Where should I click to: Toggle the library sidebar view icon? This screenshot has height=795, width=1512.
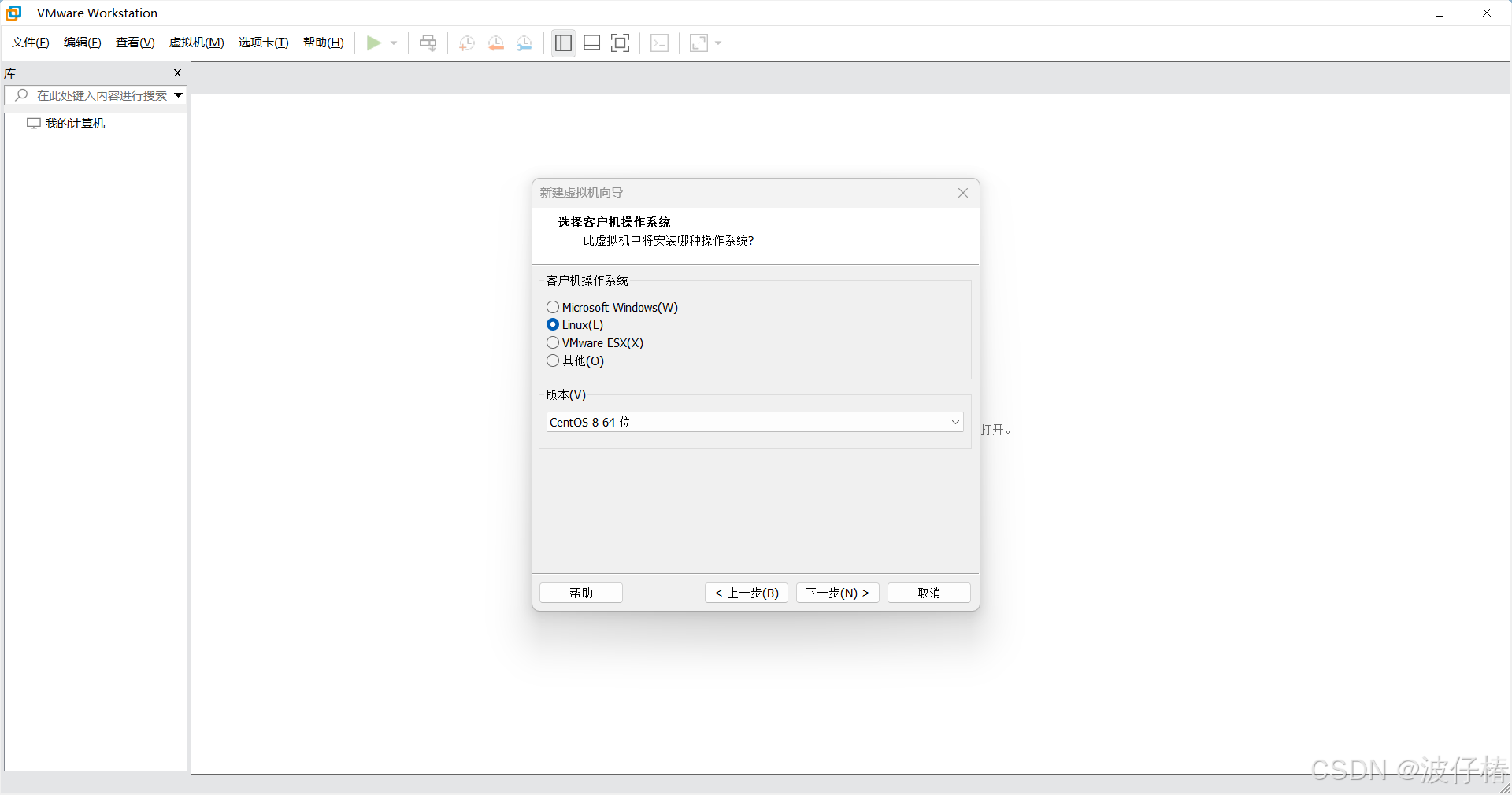(563, 43)
